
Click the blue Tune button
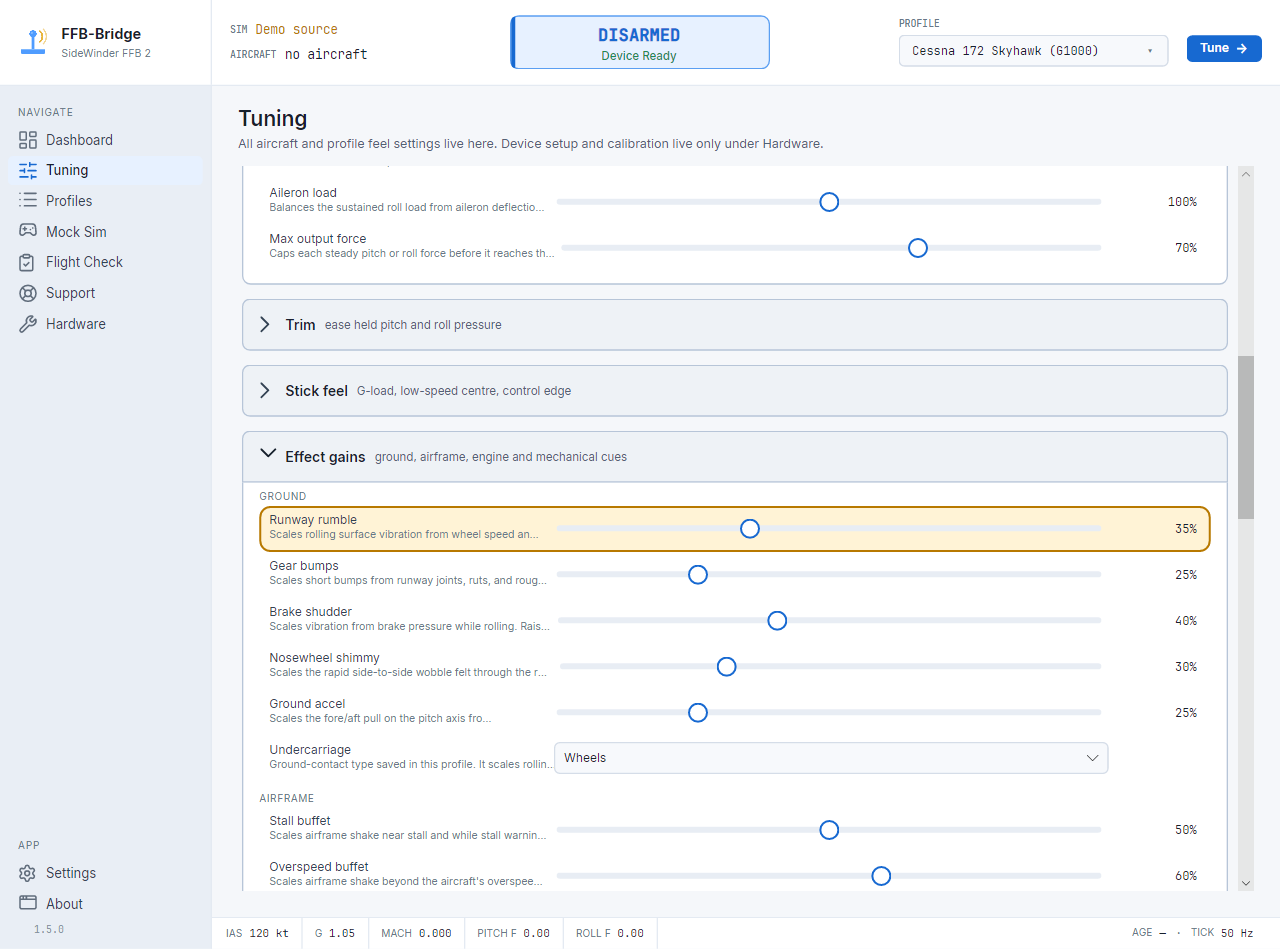click(x=1224, y=48)
